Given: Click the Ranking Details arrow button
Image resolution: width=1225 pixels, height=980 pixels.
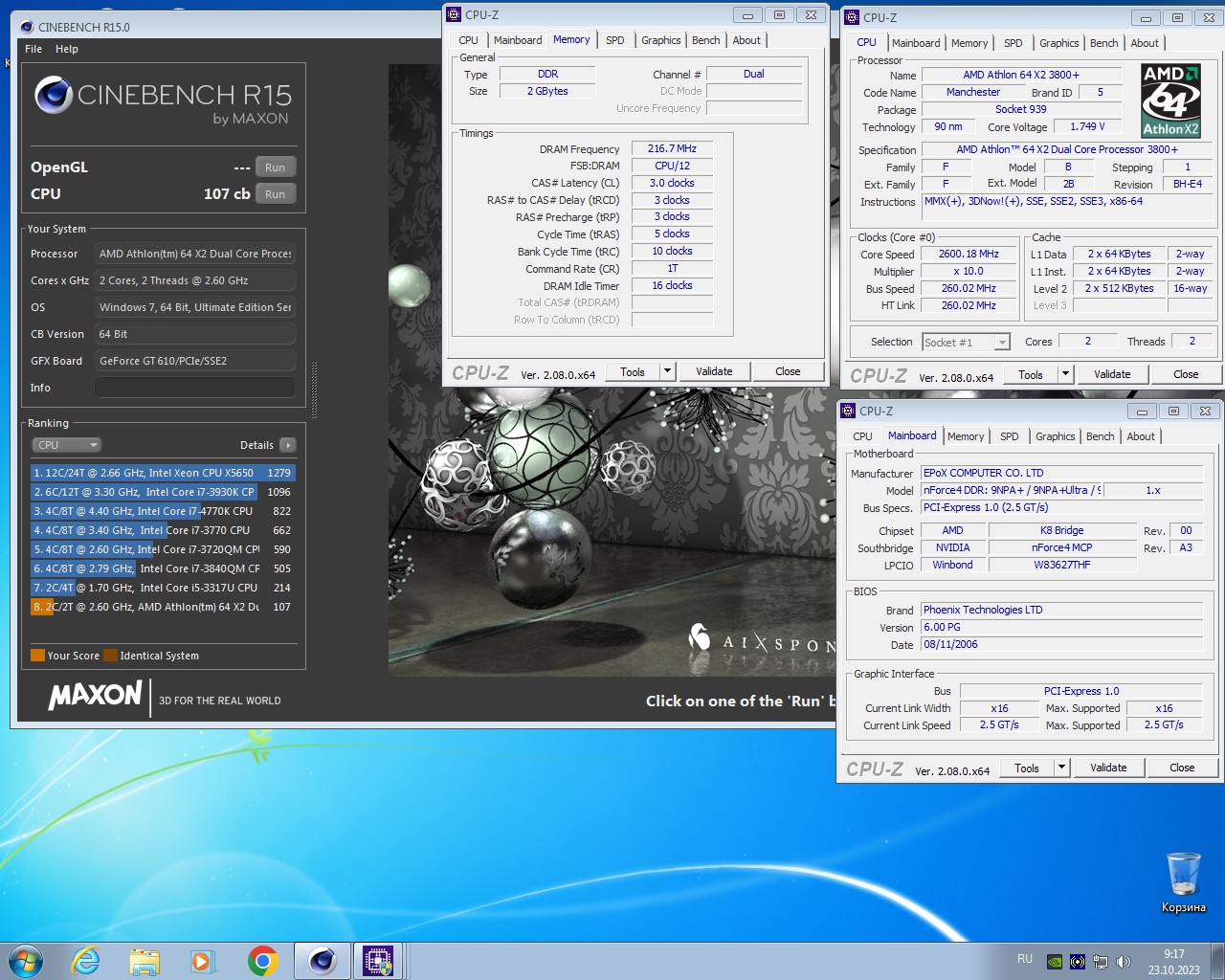Looking at the screenshot, I should pos(288,445).
